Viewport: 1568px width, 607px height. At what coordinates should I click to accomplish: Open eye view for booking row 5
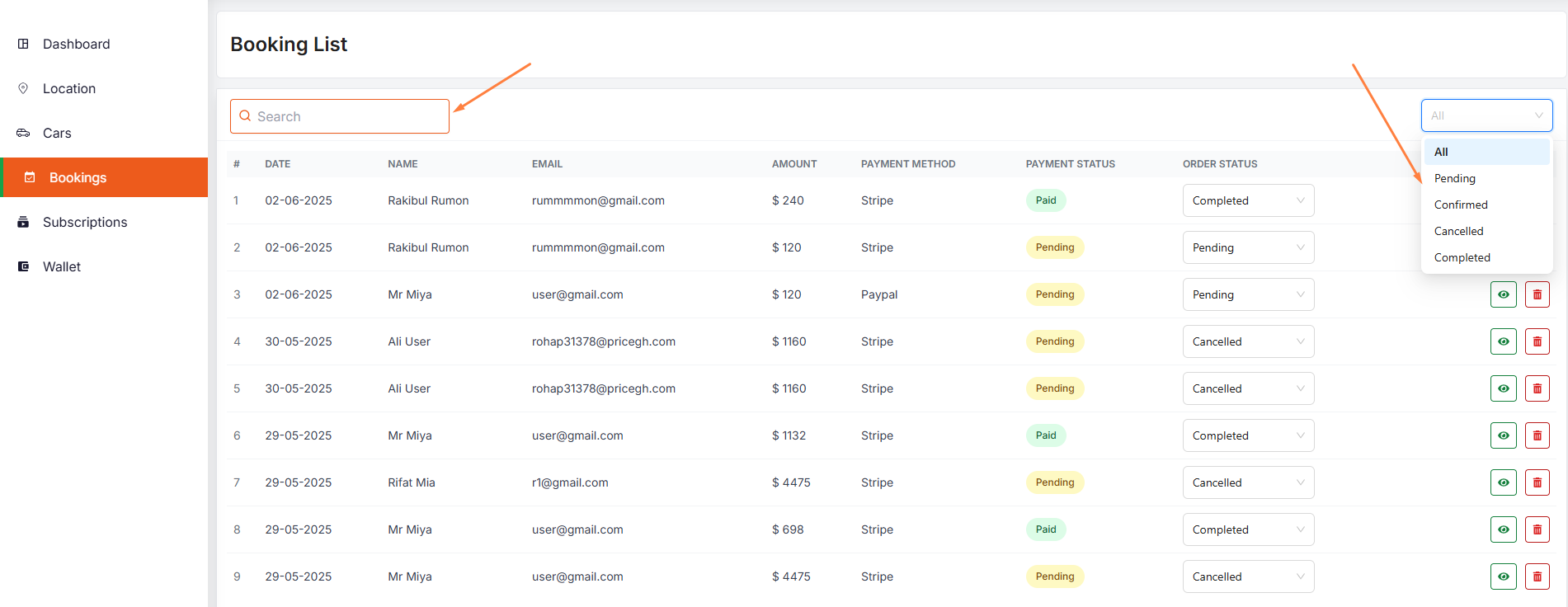click(x=1503, y=388)
